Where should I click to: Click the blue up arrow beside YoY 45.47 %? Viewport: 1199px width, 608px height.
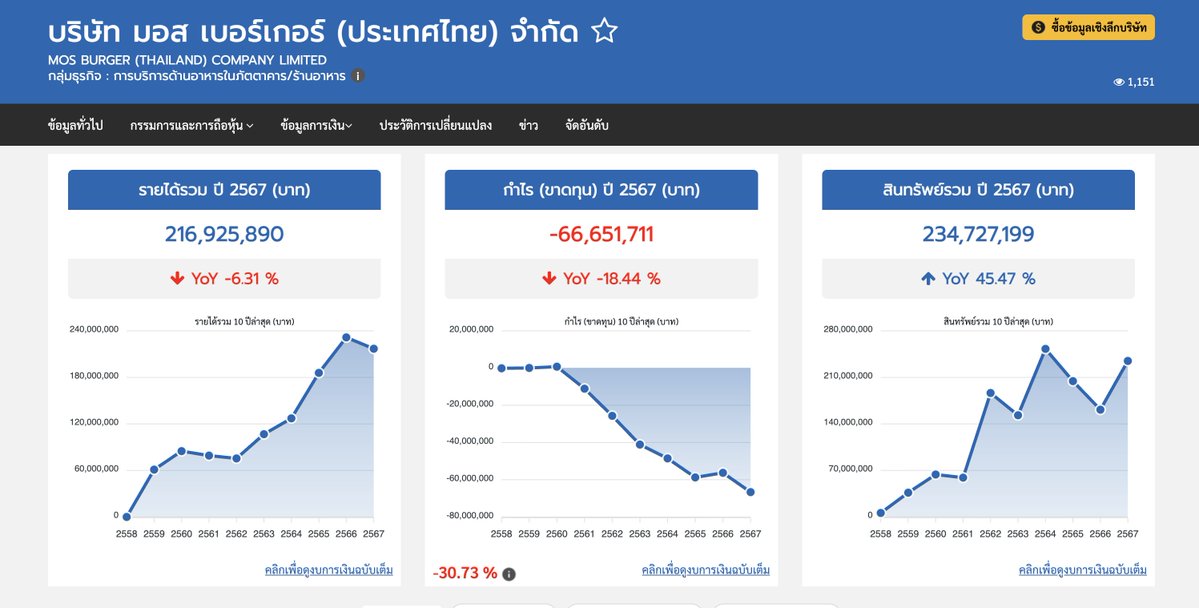(928, 278)
